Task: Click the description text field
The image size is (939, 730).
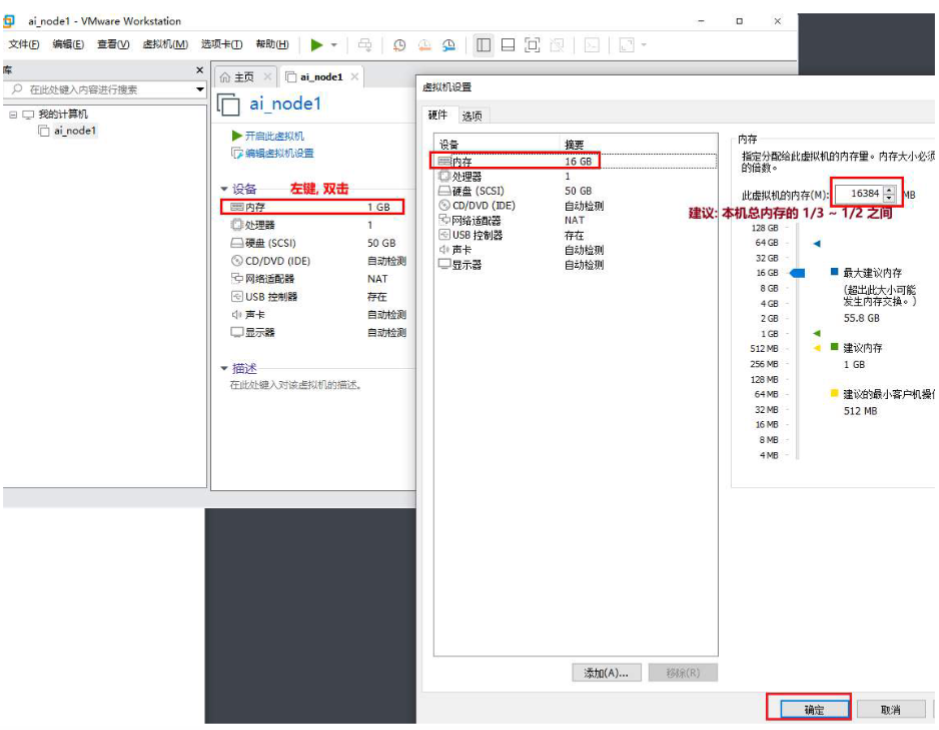Action: click(x=296, y=385)
